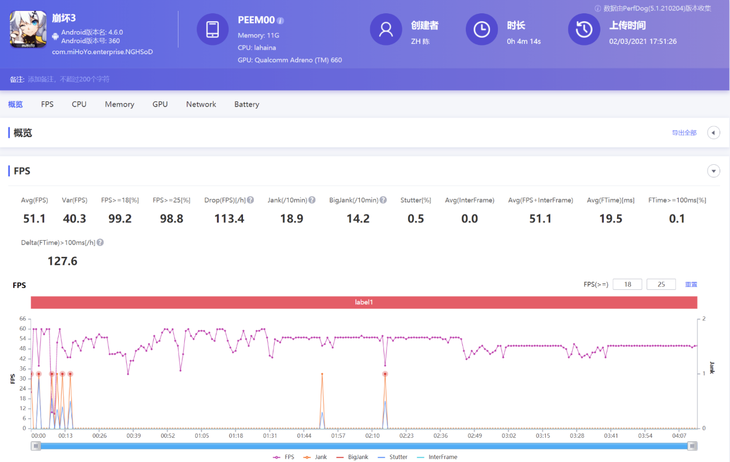This screenshot has width=730, height=462.
Task: Toggle FPS series in chart legend
Action: pyautogui.click(x=285, y=457)
